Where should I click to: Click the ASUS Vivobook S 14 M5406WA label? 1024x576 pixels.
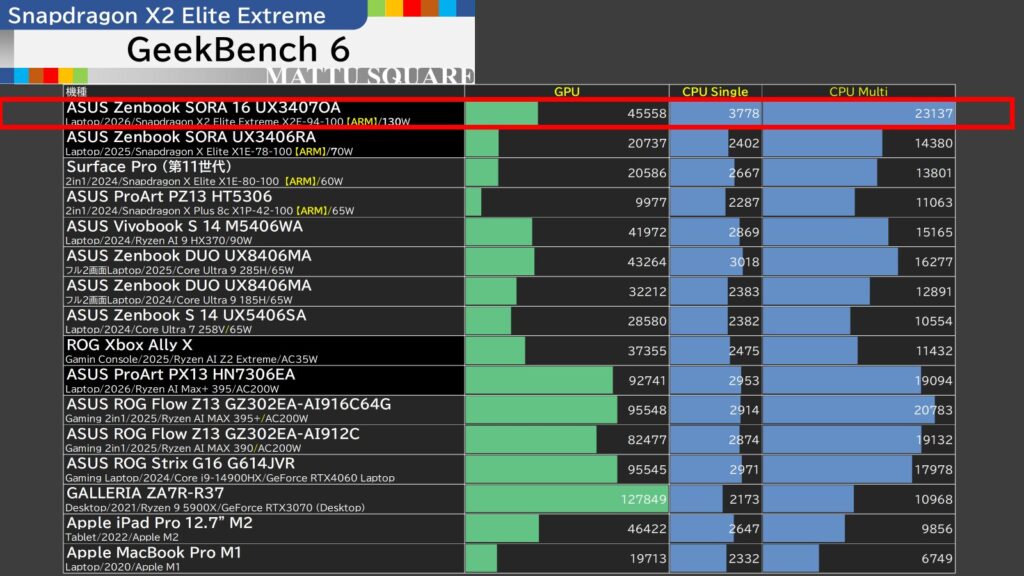tap(185, 226)
